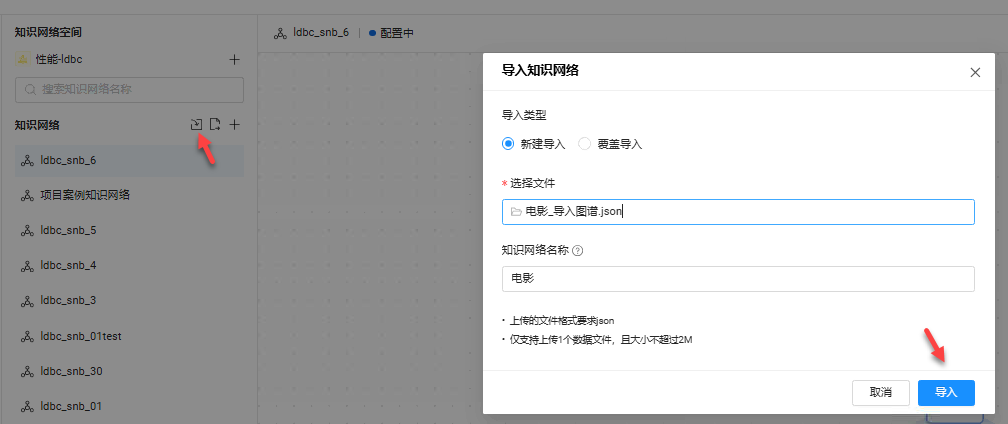Click network icon of ldbc_snb_30 row
Image resolution: width=1008 pixels, height=424 pixels.
pos(27,372)
